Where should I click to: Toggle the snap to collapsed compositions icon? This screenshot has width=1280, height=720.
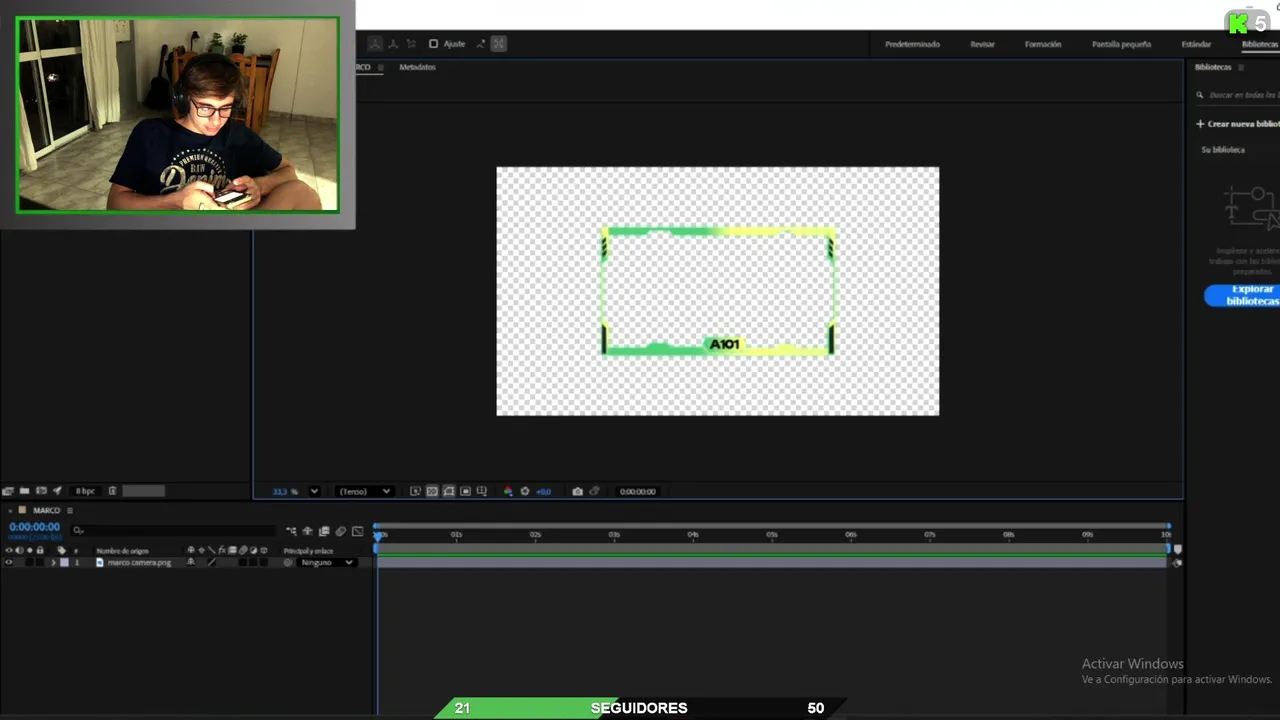coord(499,44)
